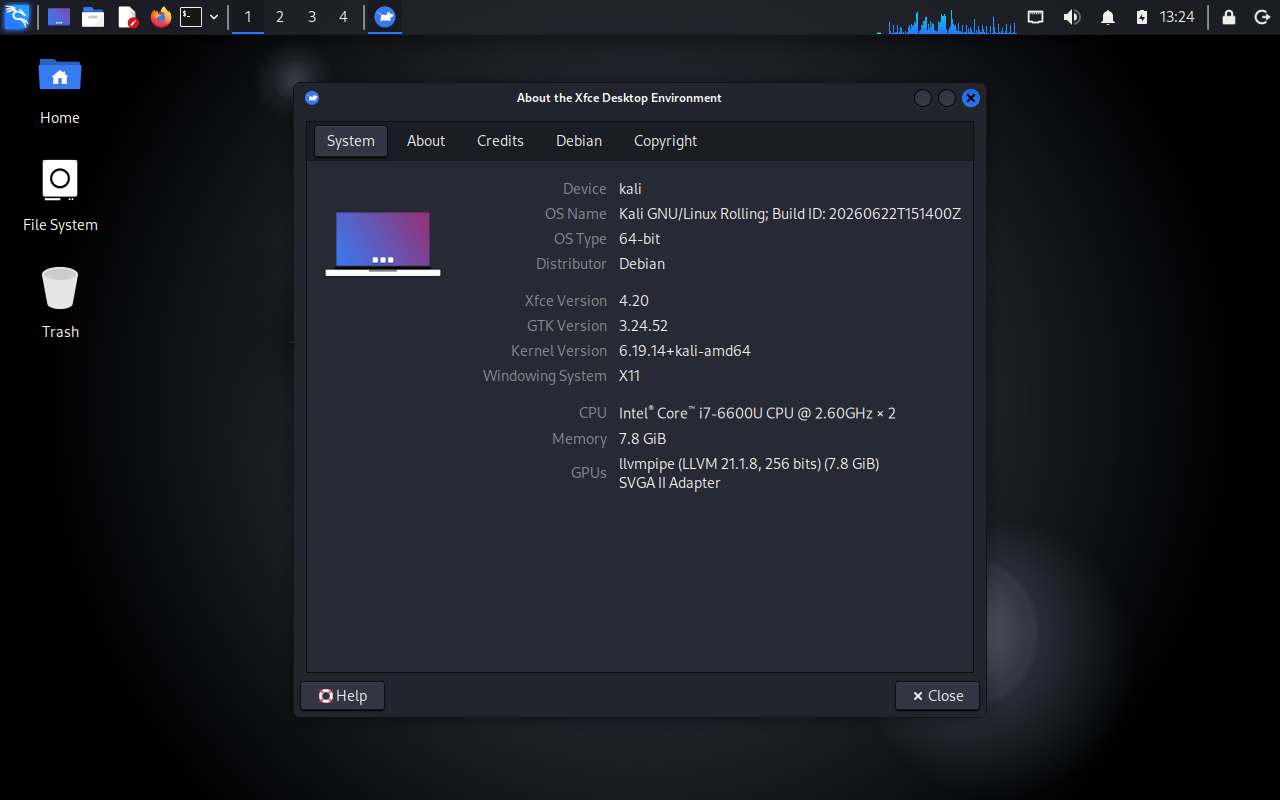The height and width of the screenshot is (800, 1280).
Task: Switch to workspace 2
Action: pyautogui.click(x=280, y=17)
